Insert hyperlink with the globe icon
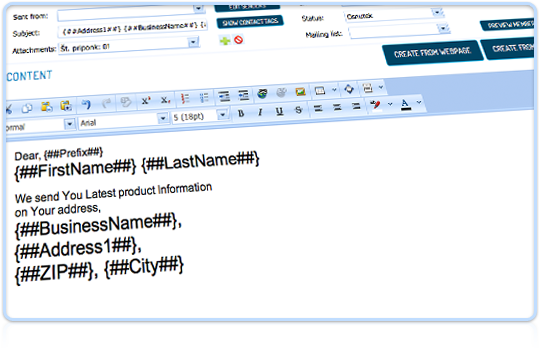 [x=262, y=94]
